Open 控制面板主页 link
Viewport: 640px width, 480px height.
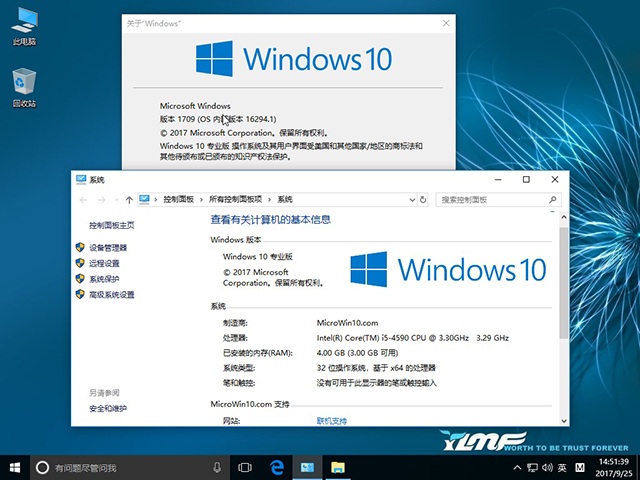pos(112,225)
